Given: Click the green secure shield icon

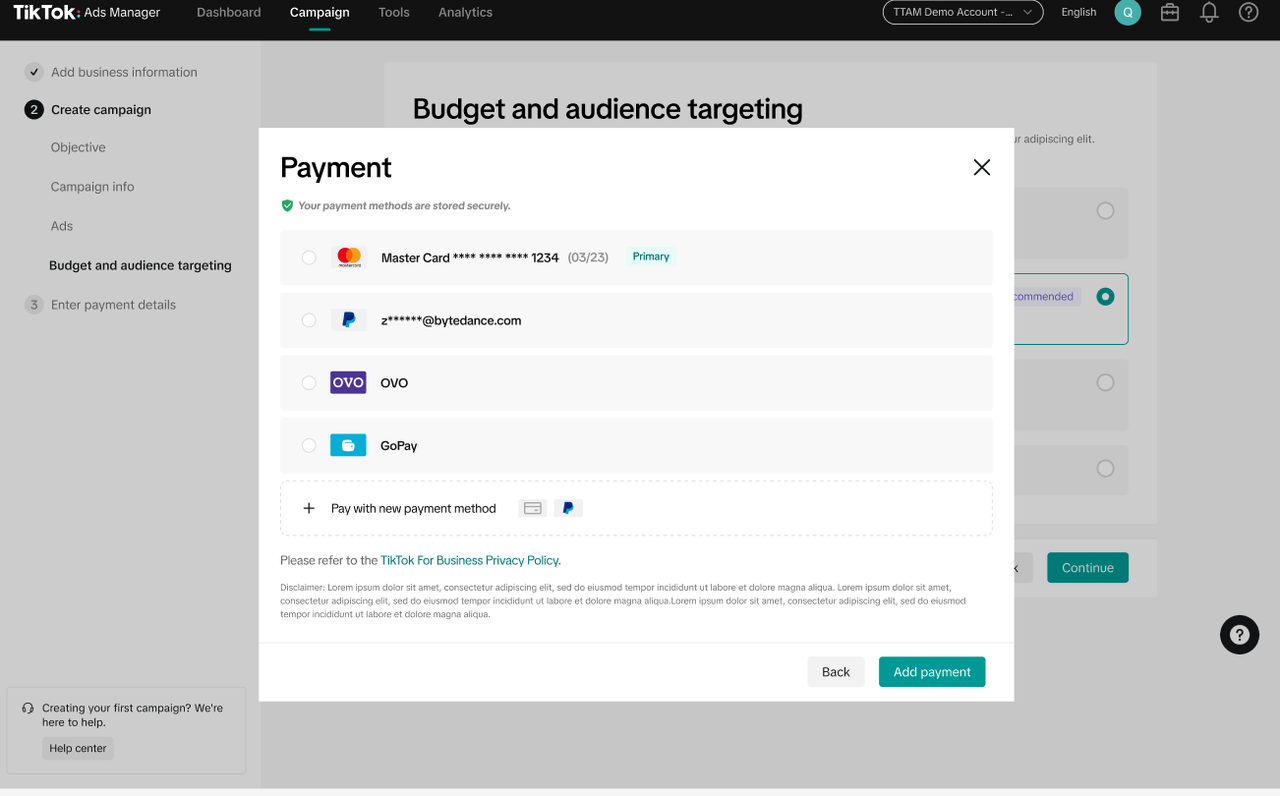Looking at the screenshot, I should (287, 205).
